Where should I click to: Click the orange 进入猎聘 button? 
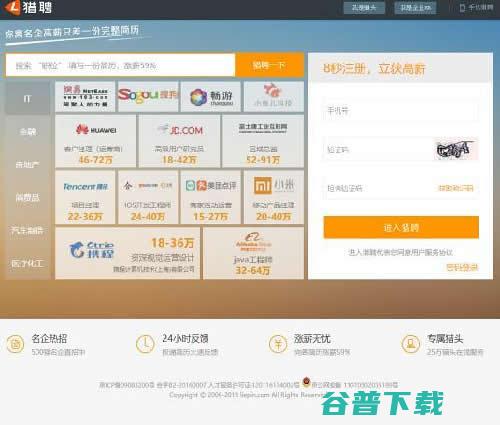[401, 228]
